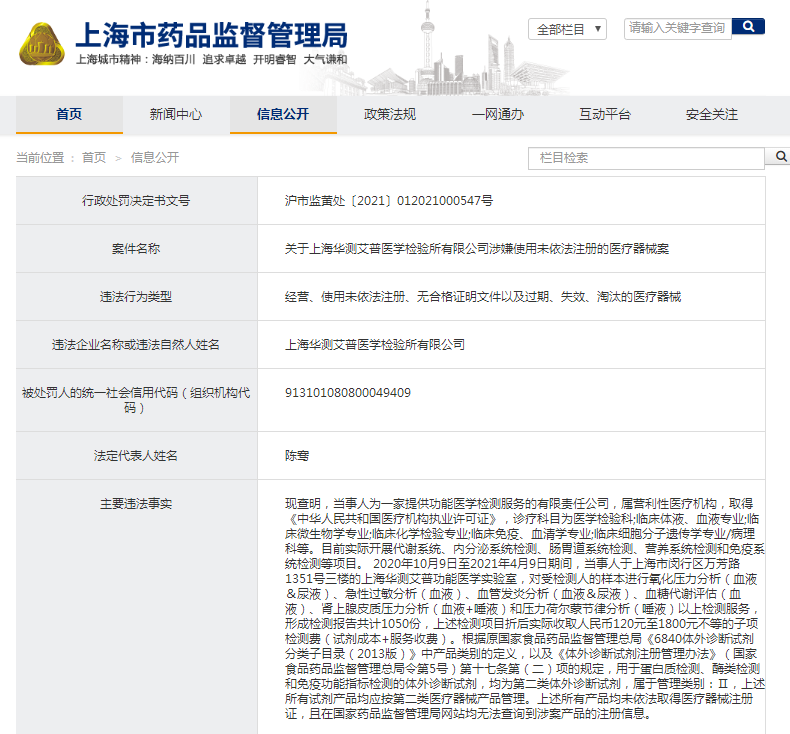Open the 新闻中心 navigation tab

[176, 115]
